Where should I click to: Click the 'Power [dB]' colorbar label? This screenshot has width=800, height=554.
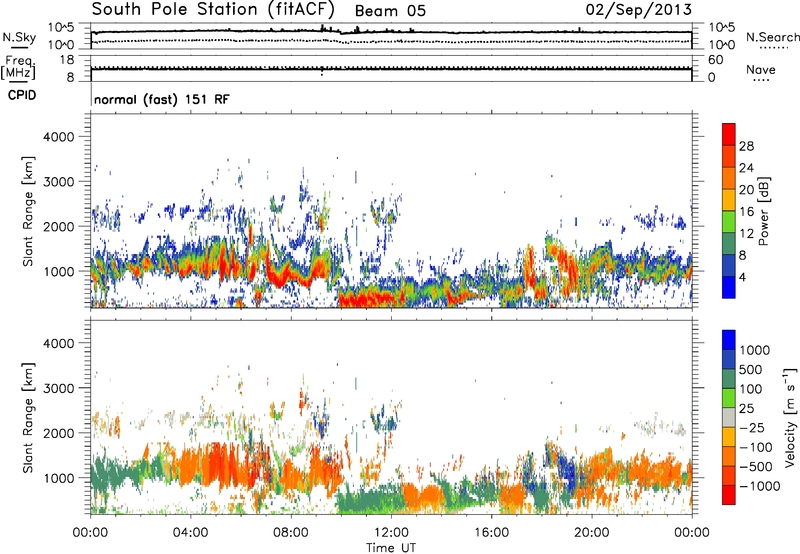click(x=763, y=211)
